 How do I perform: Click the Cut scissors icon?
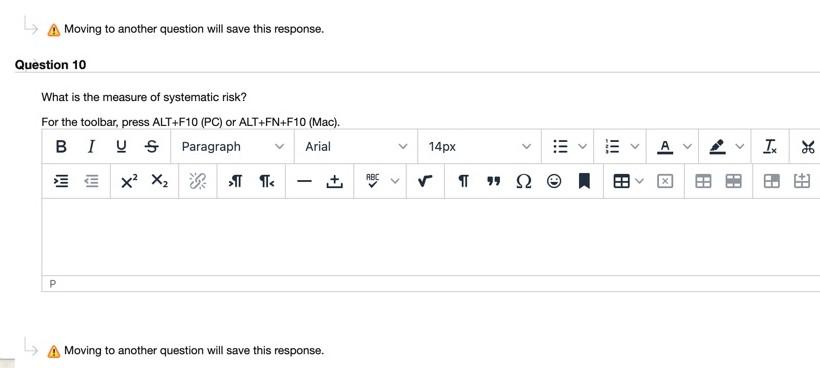808,147
